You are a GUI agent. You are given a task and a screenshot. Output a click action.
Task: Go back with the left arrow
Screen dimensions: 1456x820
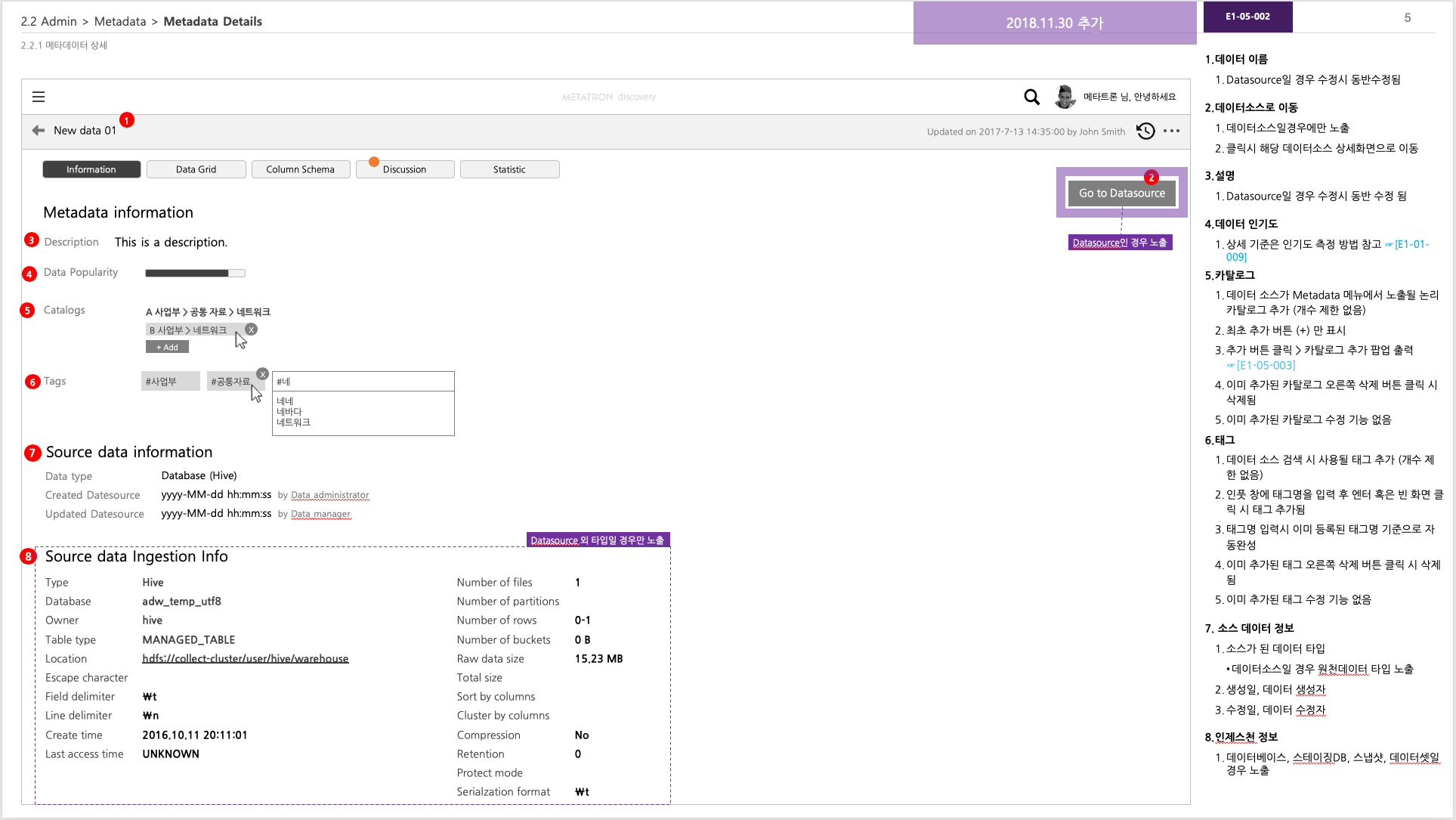(x=39, y=131)
